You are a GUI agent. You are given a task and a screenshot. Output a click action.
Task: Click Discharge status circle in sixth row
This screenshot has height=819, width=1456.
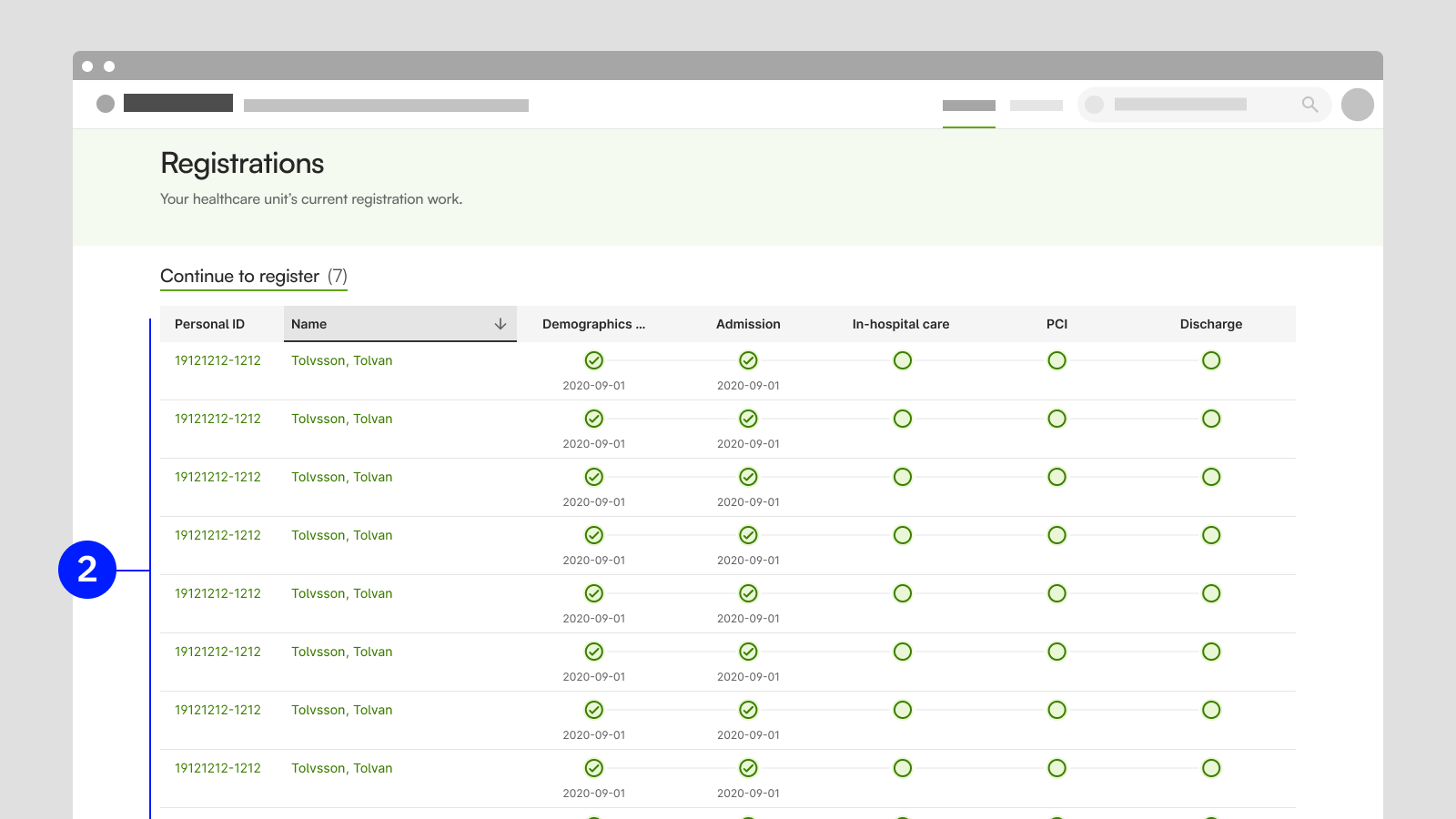1211,652
